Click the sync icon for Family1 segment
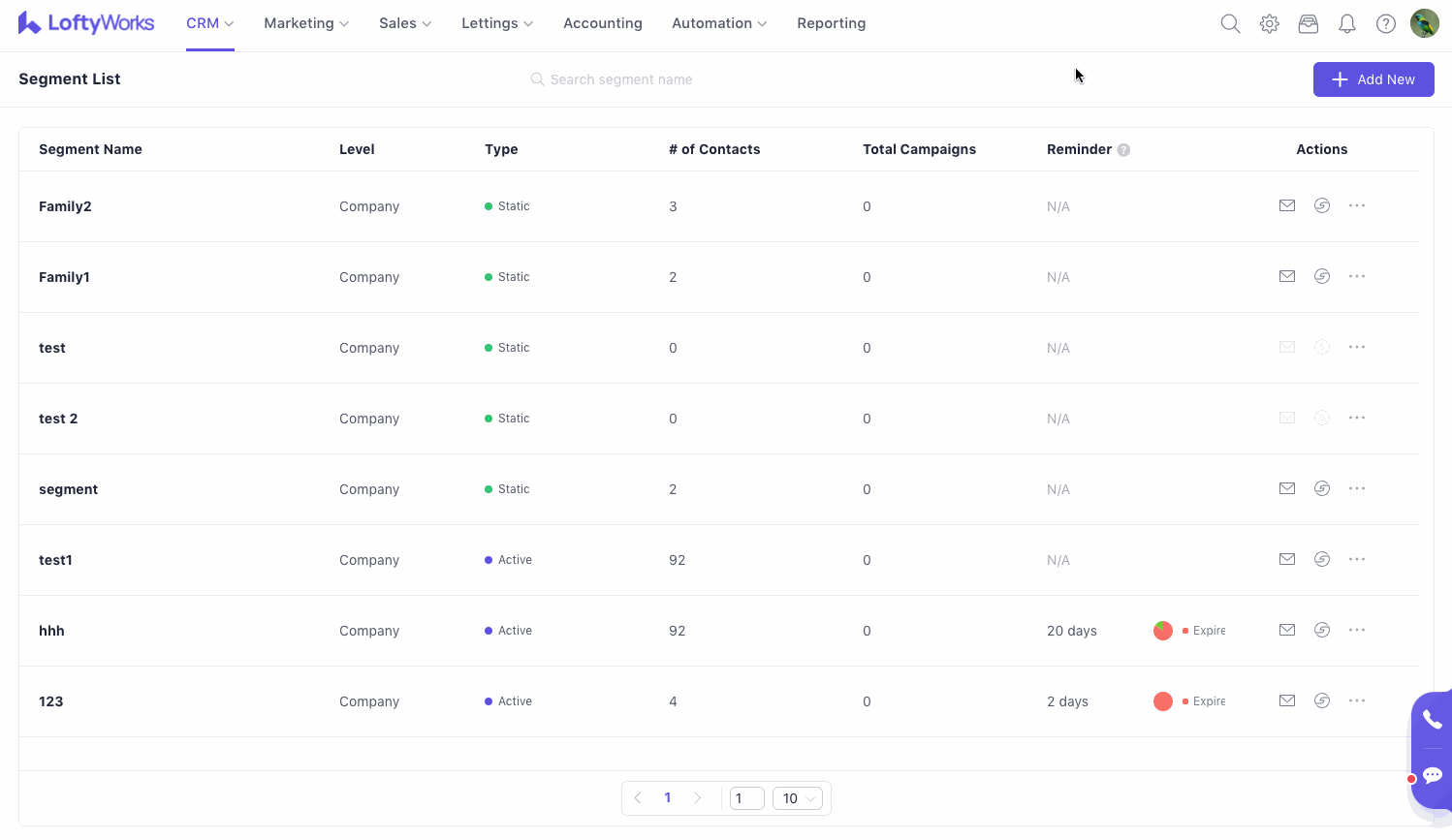 point(1322,276)
